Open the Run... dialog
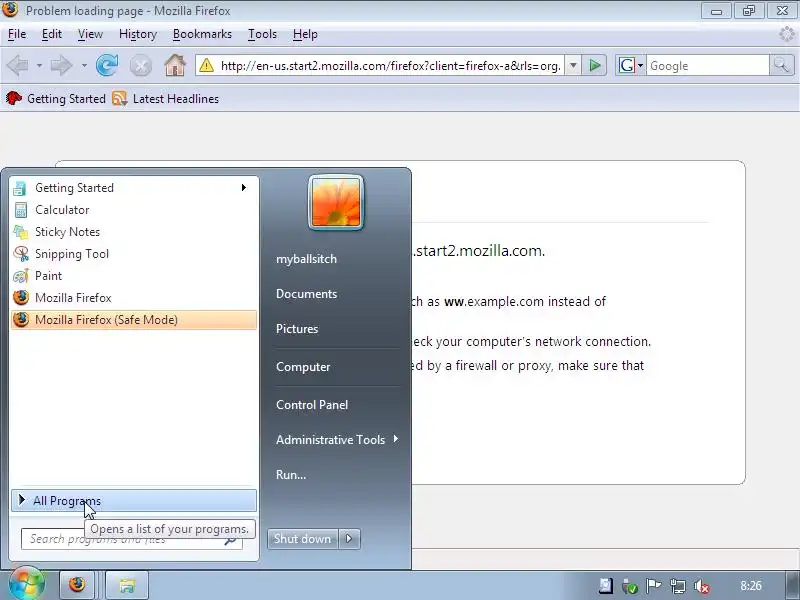This screenshot has width=800, height=600. (291, 474)
